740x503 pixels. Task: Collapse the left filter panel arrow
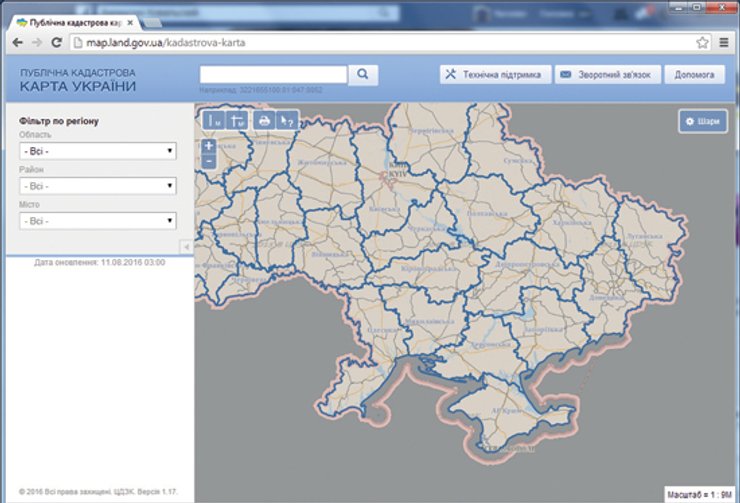(x=186, y=246)
